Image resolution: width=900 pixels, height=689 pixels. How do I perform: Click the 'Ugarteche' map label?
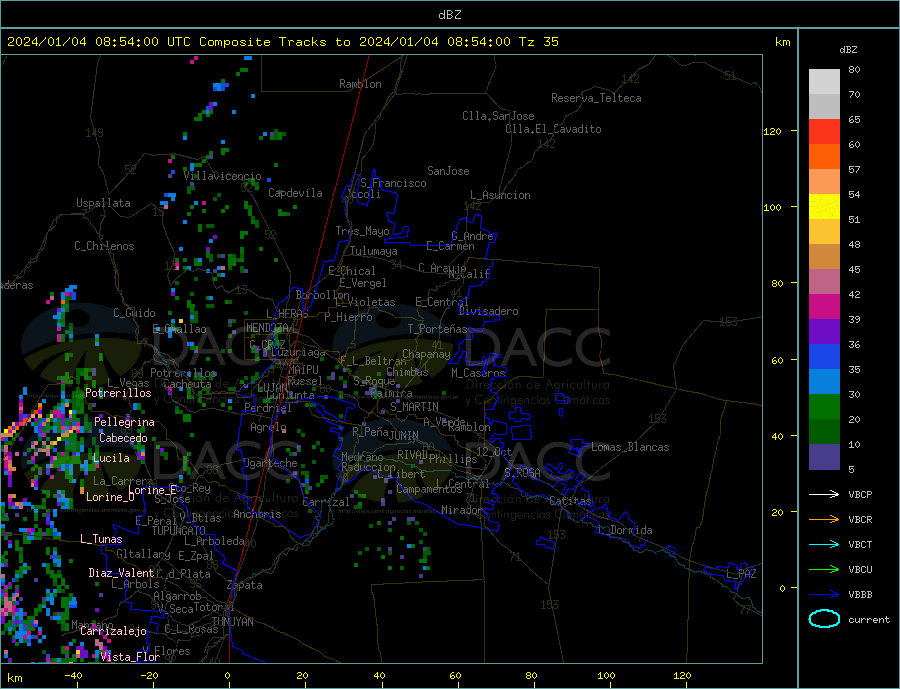pos(270,463)
